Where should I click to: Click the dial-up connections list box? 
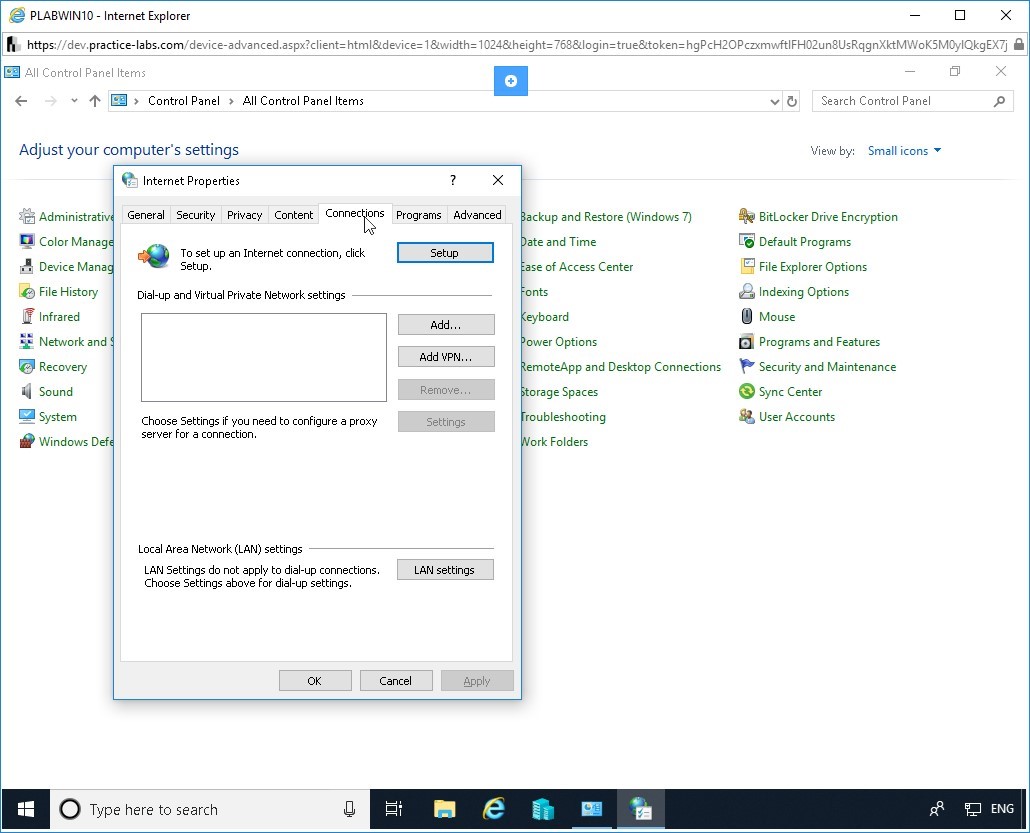[x=263, y=357]
